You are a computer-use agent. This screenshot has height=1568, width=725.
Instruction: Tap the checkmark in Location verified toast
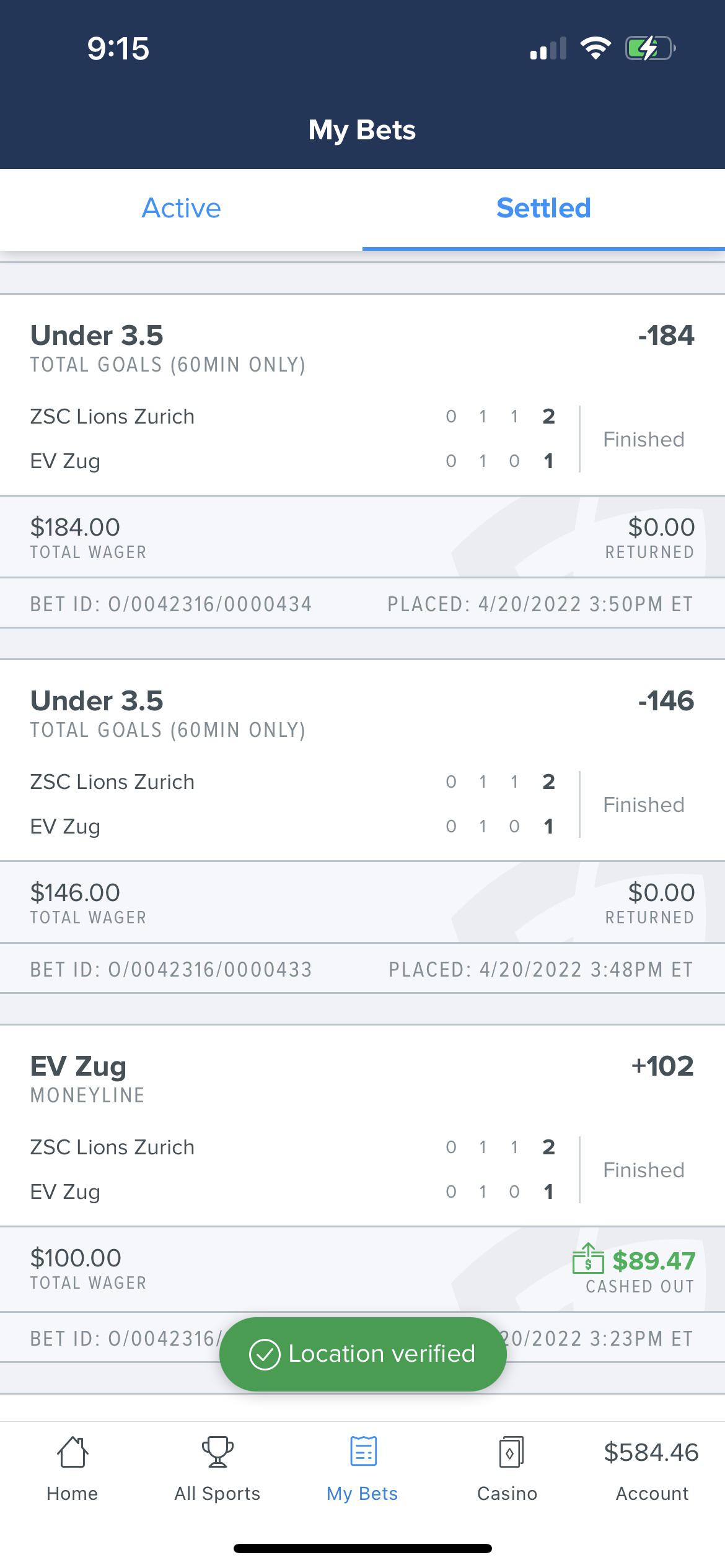(x=265, y=1353)
